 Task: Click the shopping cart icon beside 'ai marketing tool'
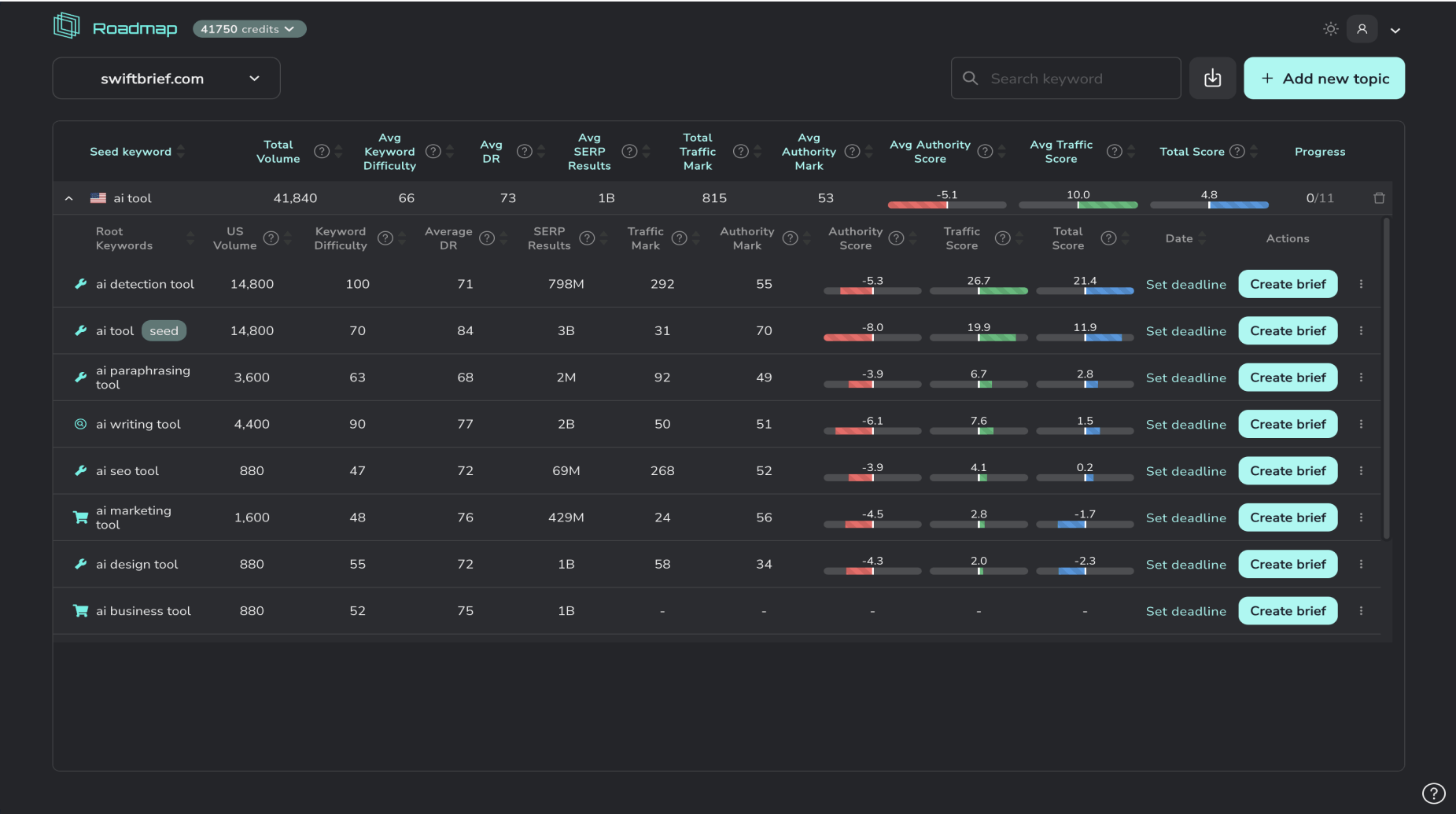[80, 517]
